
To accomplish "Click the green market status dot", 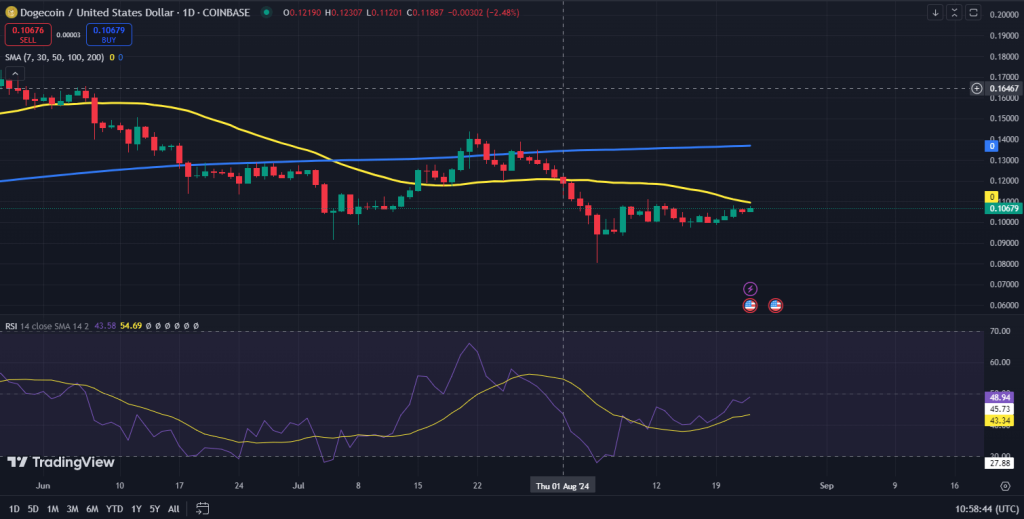I will pos(266,12).
